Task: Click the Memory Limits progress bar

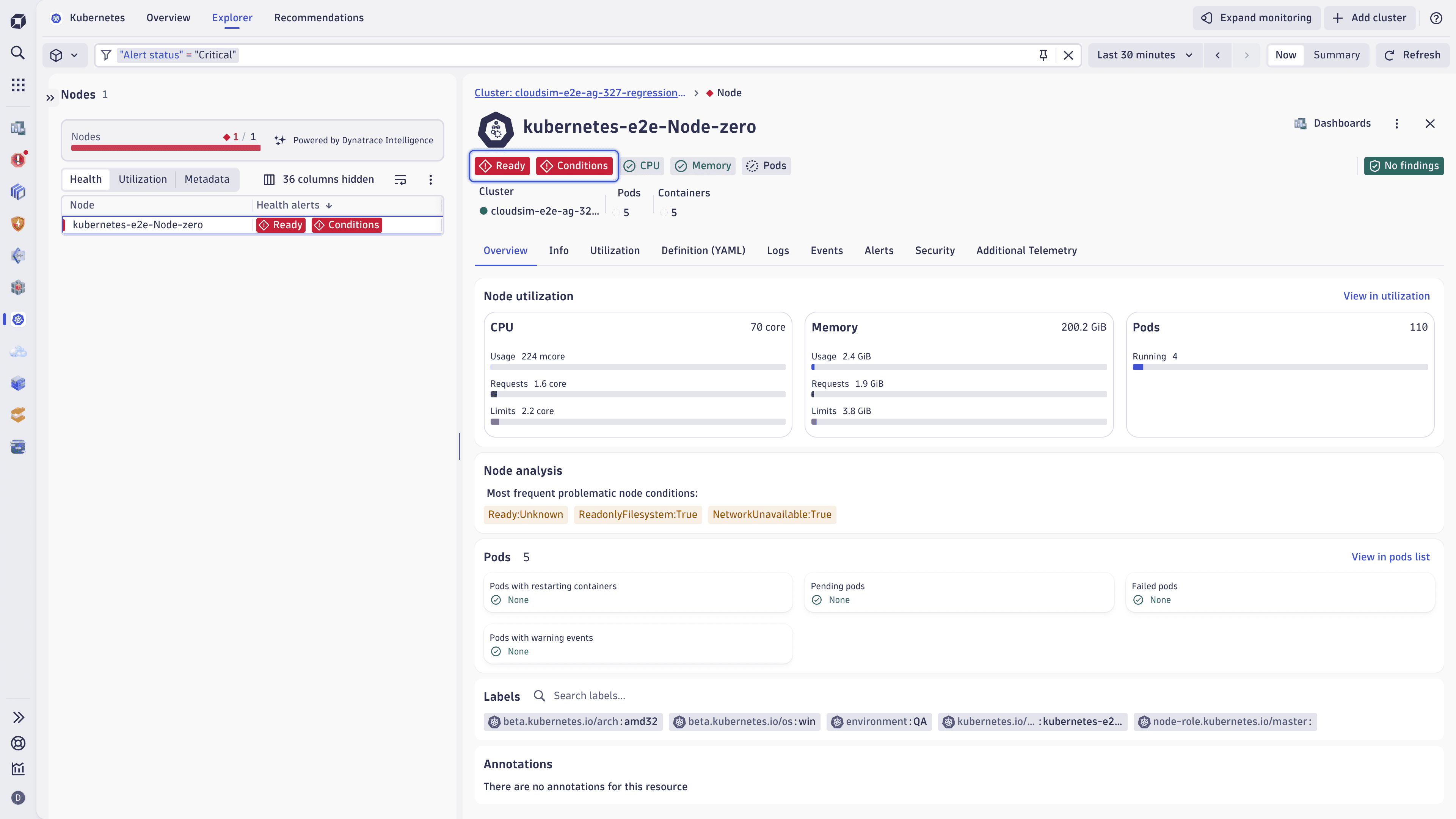Action: [959, 422]
